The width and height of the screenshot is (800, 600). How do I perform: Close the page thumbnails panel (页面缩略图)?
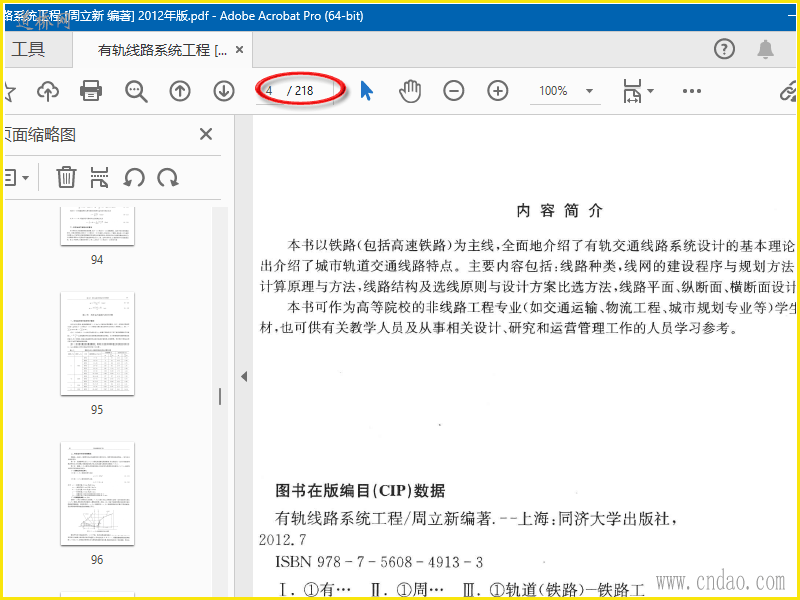[206, 134]
